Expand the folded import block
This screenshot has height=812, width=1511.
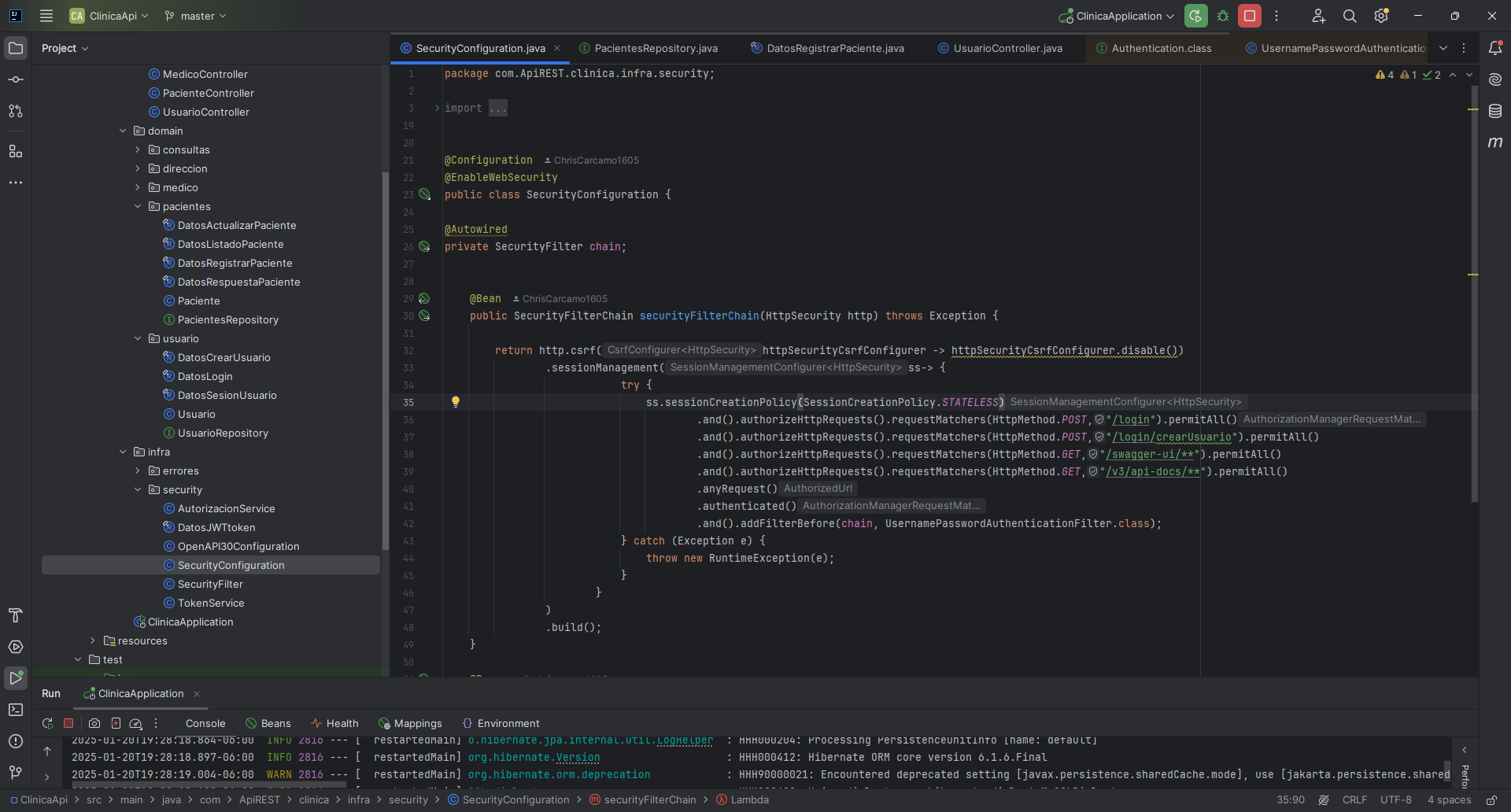[438, 109]
